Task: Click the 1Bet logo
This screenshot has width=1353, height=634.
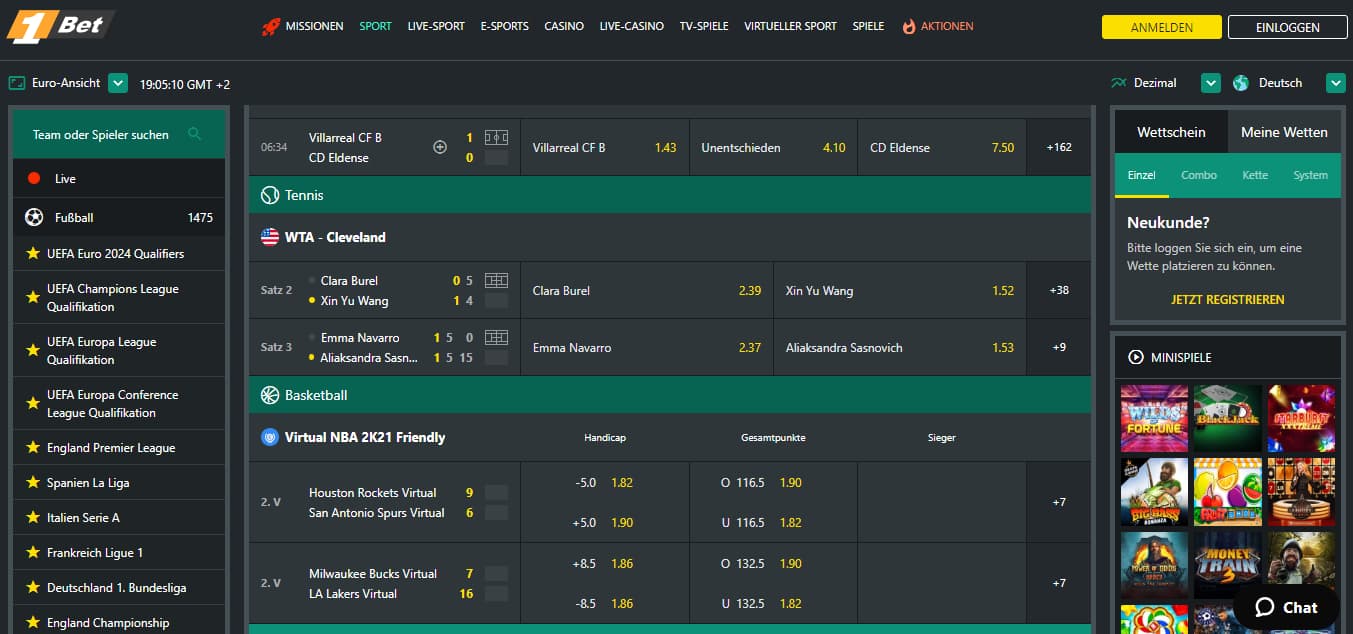Action: (x=60, y=26)
